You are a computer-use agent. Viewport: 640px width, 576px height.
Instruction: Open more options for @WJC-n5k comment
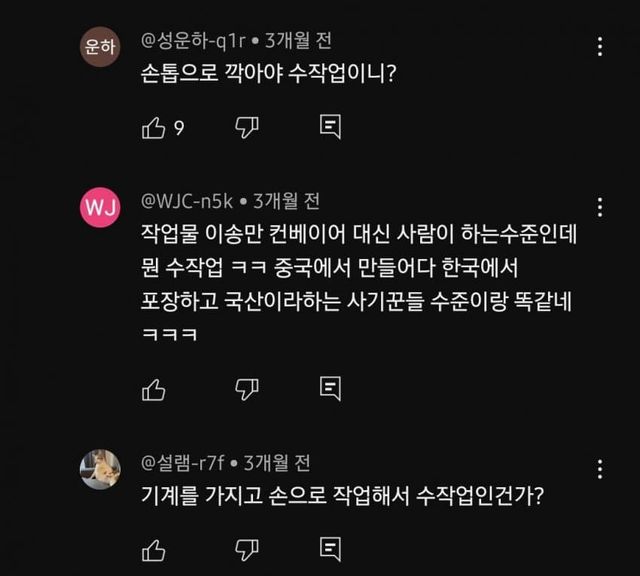[599, 208]
